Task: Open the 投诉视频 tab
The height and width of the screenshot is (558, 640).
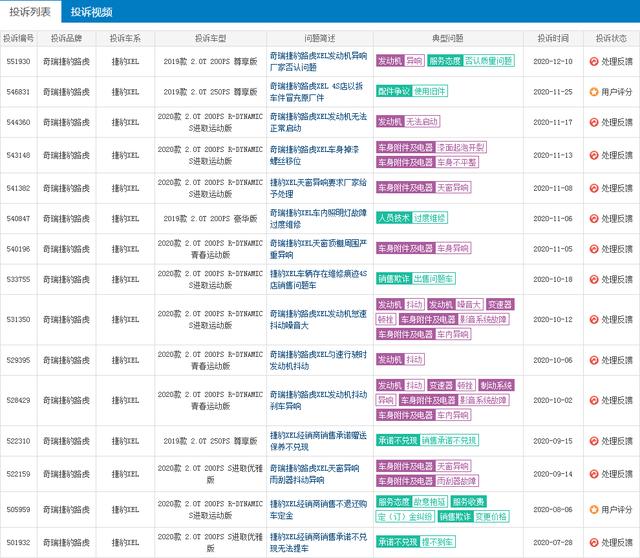Action: [91, 12]
